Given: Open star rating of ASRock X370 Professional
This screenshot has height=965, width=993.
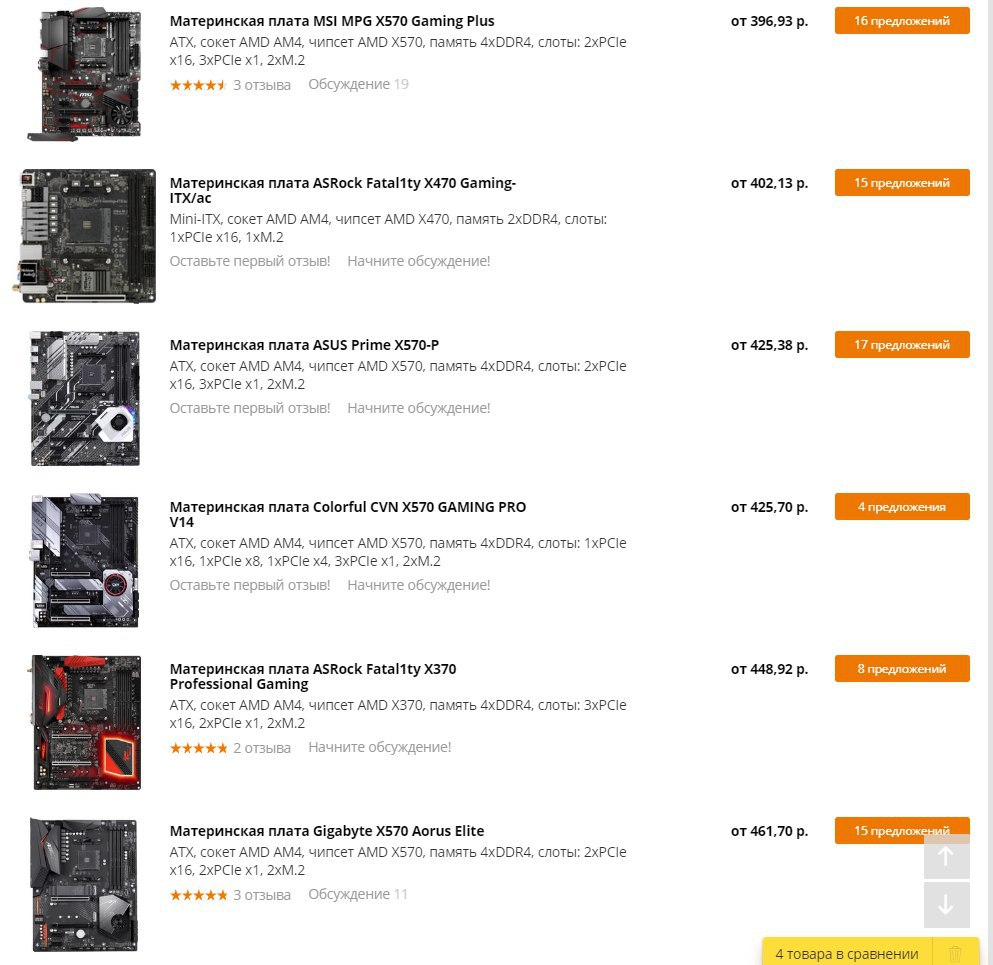Looking at the screenshot, I should pos(198,748).
